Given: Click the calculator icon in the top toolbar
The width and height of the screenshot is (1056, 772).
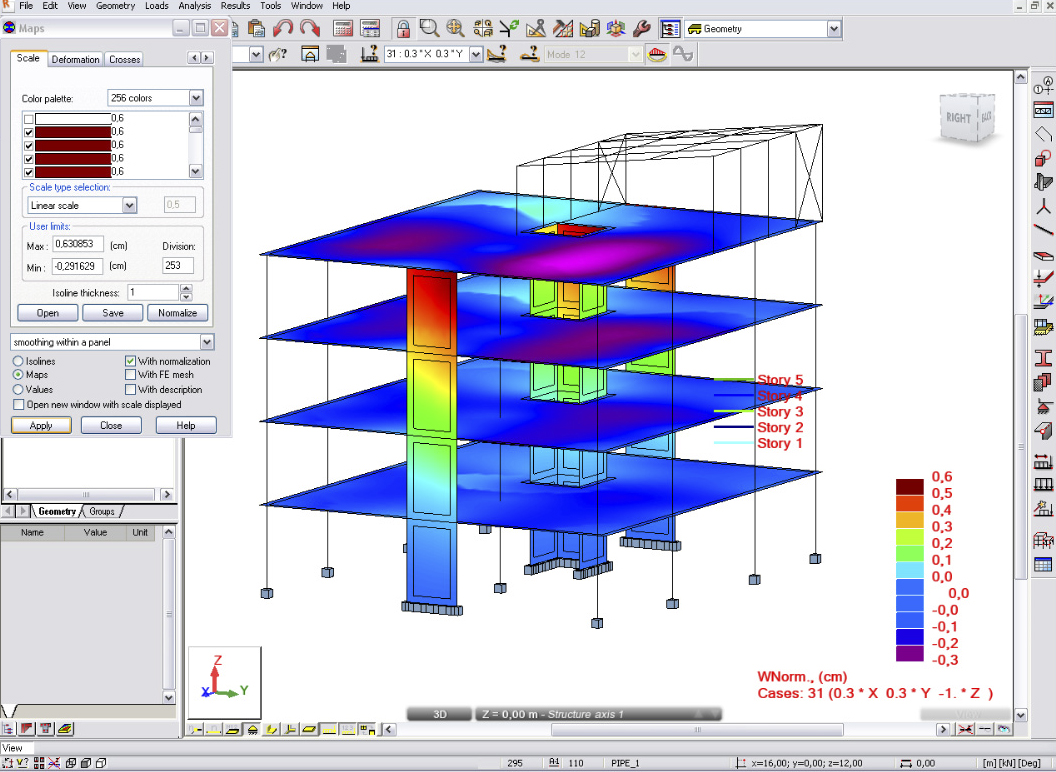Looking at the screenshot, I should [x=342, y=29].
